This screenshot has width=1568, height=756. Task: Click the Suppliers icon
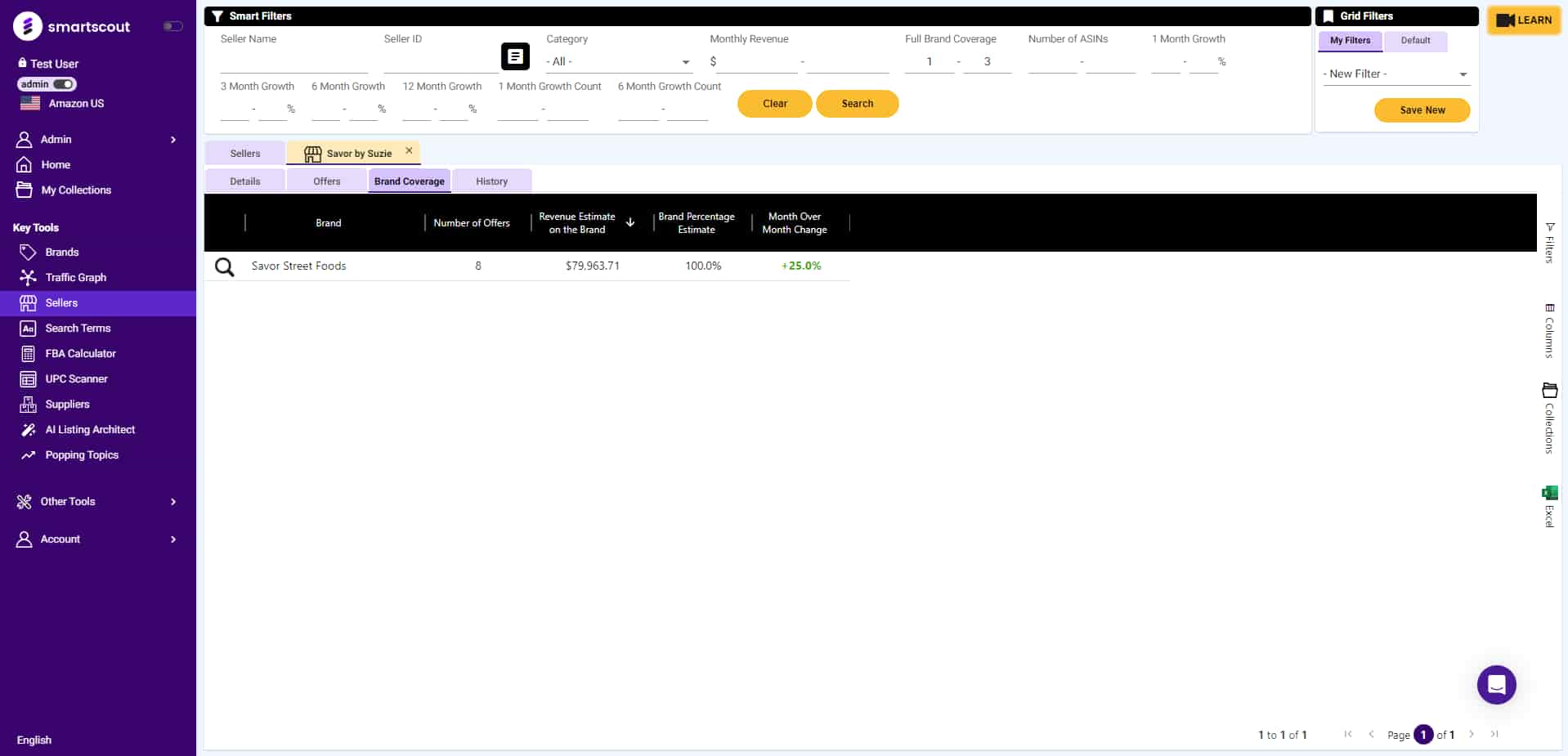point(28,404)
